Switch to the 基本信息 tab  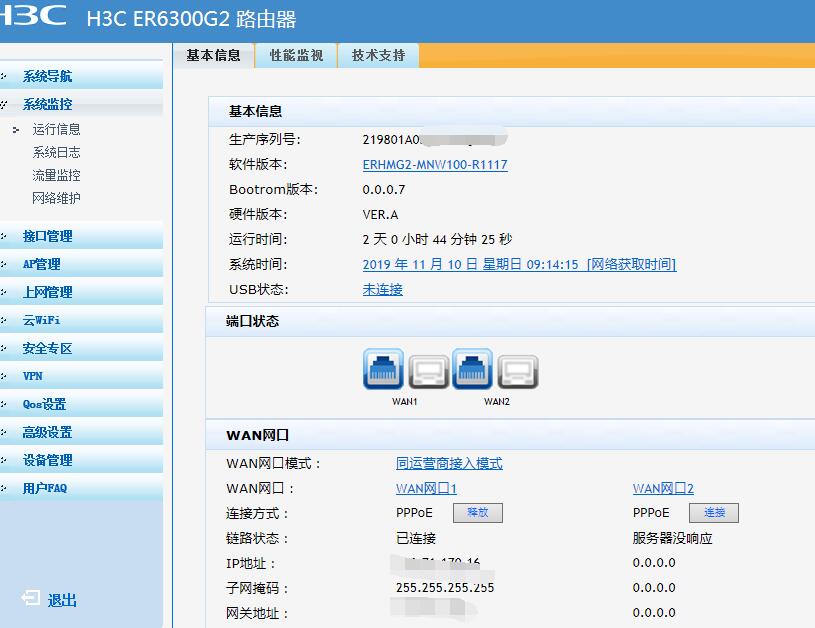(214, 56)
